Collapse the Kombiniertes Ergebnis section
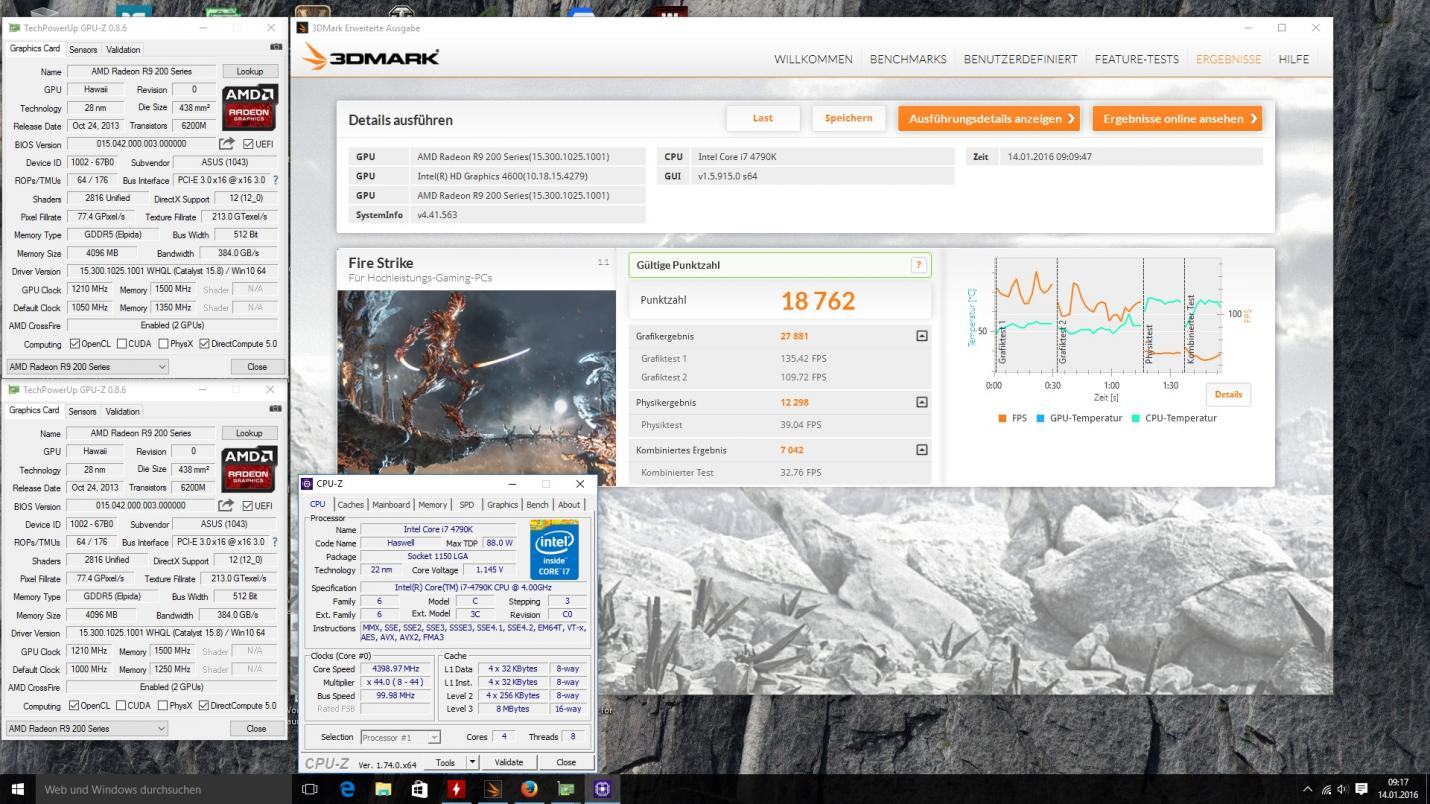The height and width of the screenshot is (804, 1430). click(921, 450)
